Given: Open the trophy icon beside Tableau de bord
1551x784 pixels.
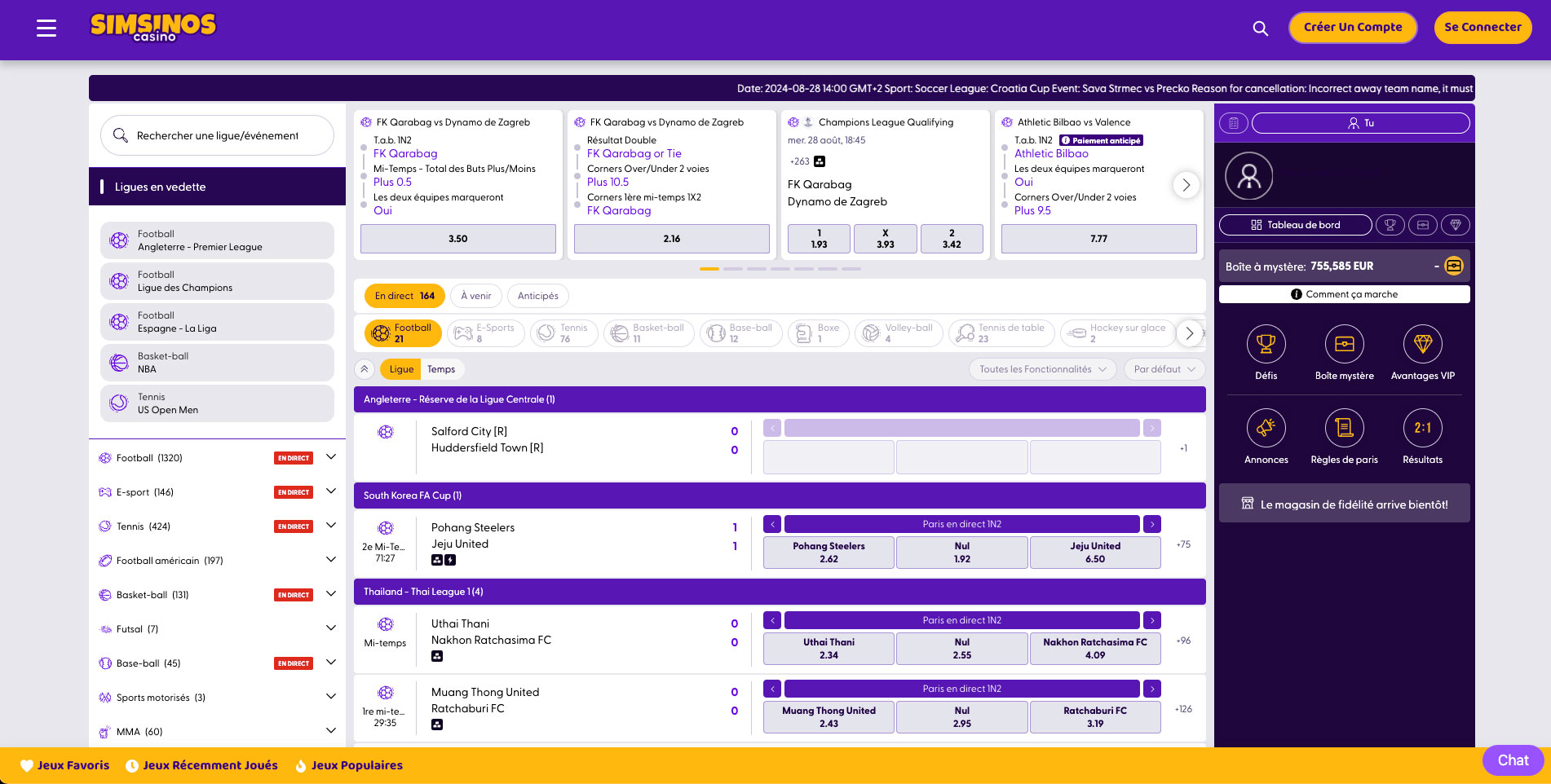Looking at the screenshot, I should coord(1390,225).
